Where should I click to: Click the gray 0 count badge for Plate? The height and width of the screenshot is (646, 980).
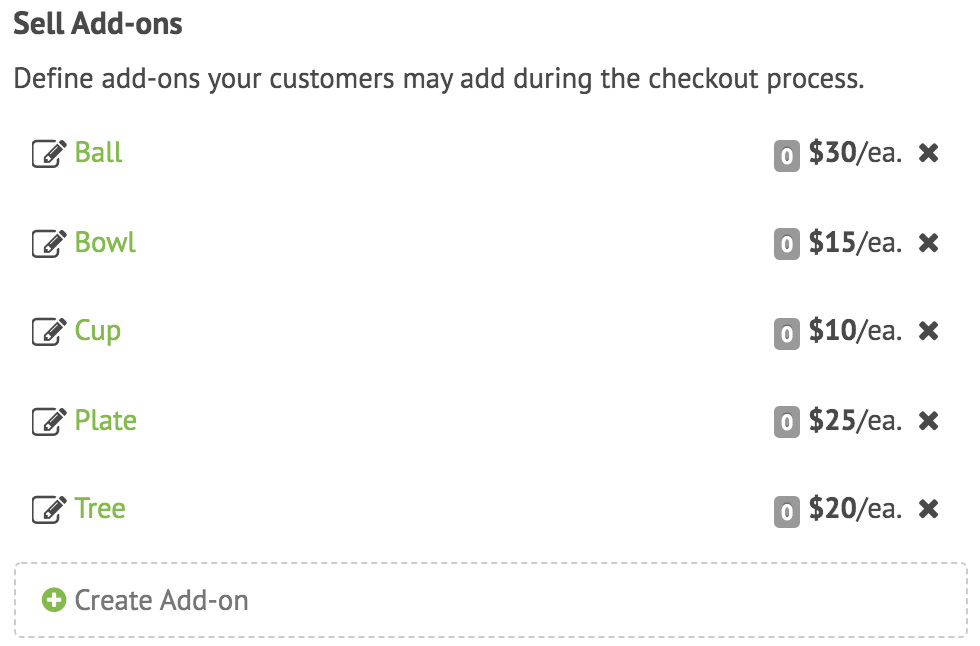tap(787, 423)
